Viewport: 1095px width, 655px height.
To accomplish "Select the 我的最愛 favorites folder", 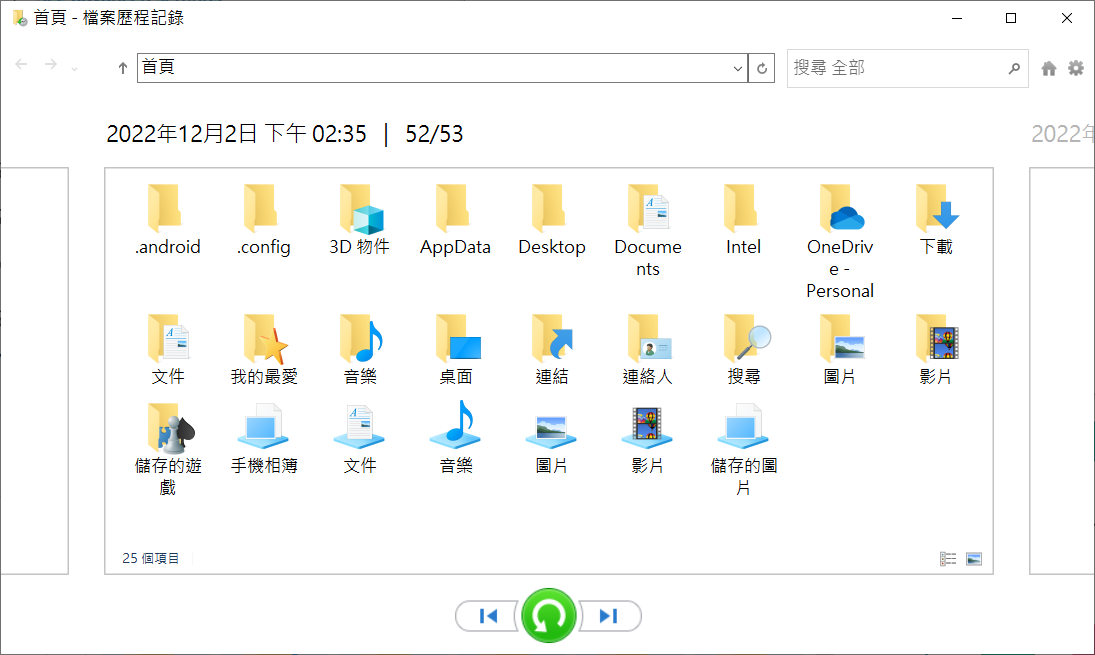I will 264,350.
